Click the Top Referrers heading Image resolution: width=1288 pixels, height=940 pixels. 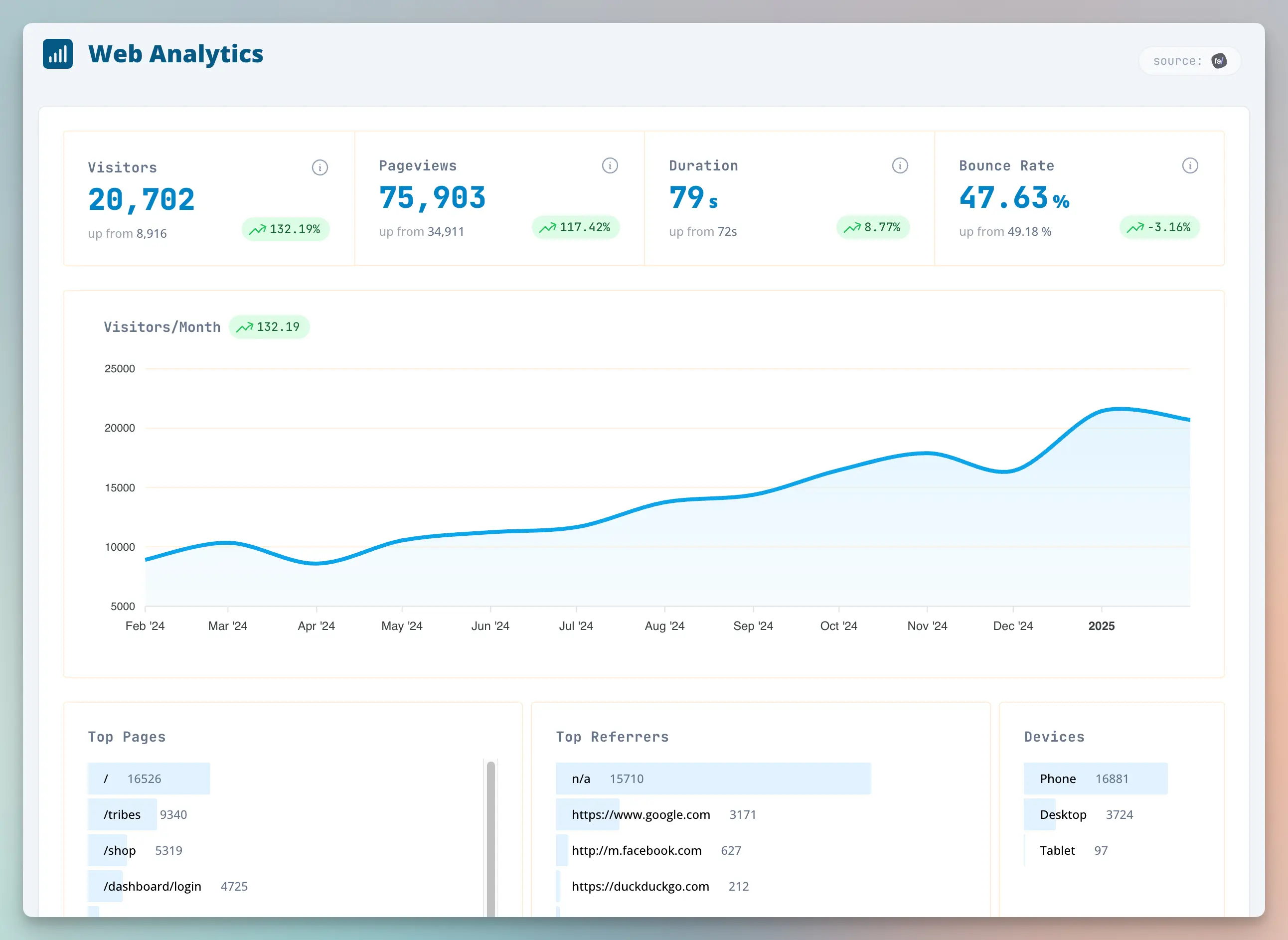click(x=612, y=737)
